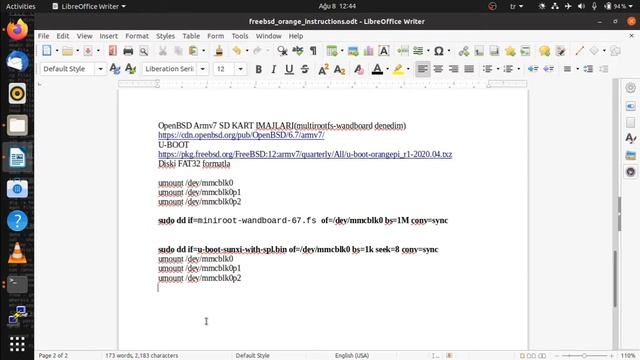The image size is (640, 360).
Task: Toggle italic formatting
Action: 273,69
